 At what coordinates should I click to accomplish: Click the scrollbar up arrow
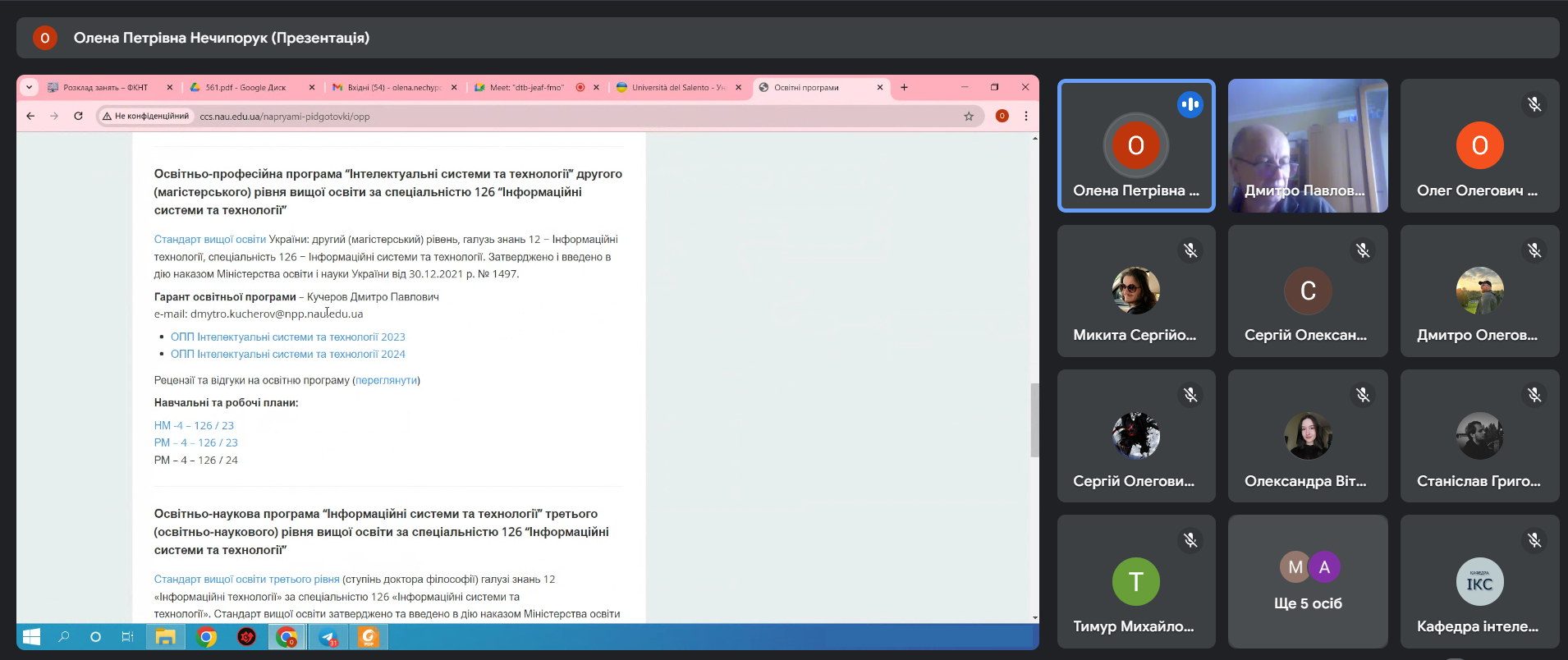tap(1034, 138)
